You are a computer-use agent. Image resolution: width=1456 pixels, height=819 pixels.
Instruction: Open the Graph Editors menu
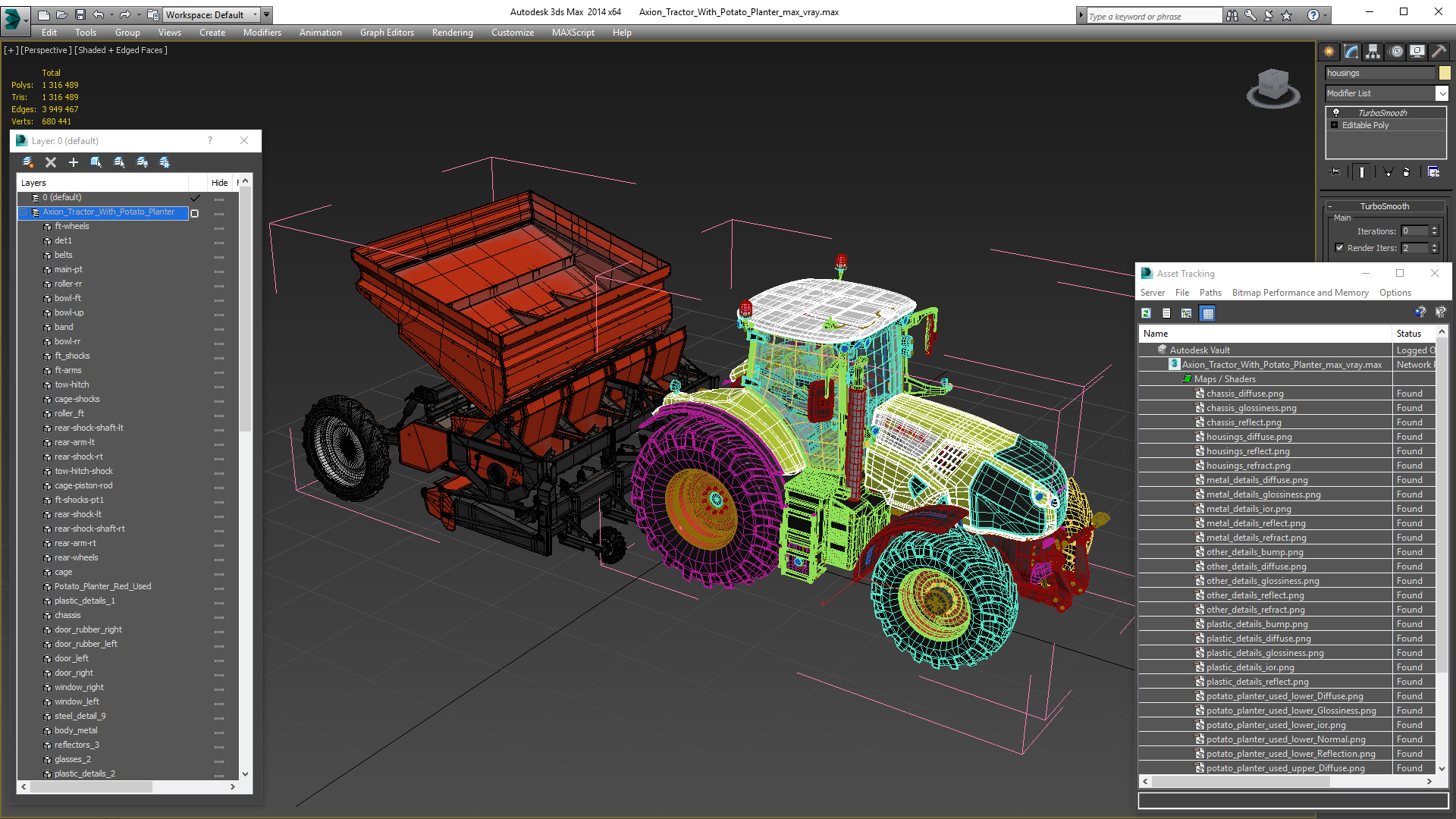pos(387,33)
